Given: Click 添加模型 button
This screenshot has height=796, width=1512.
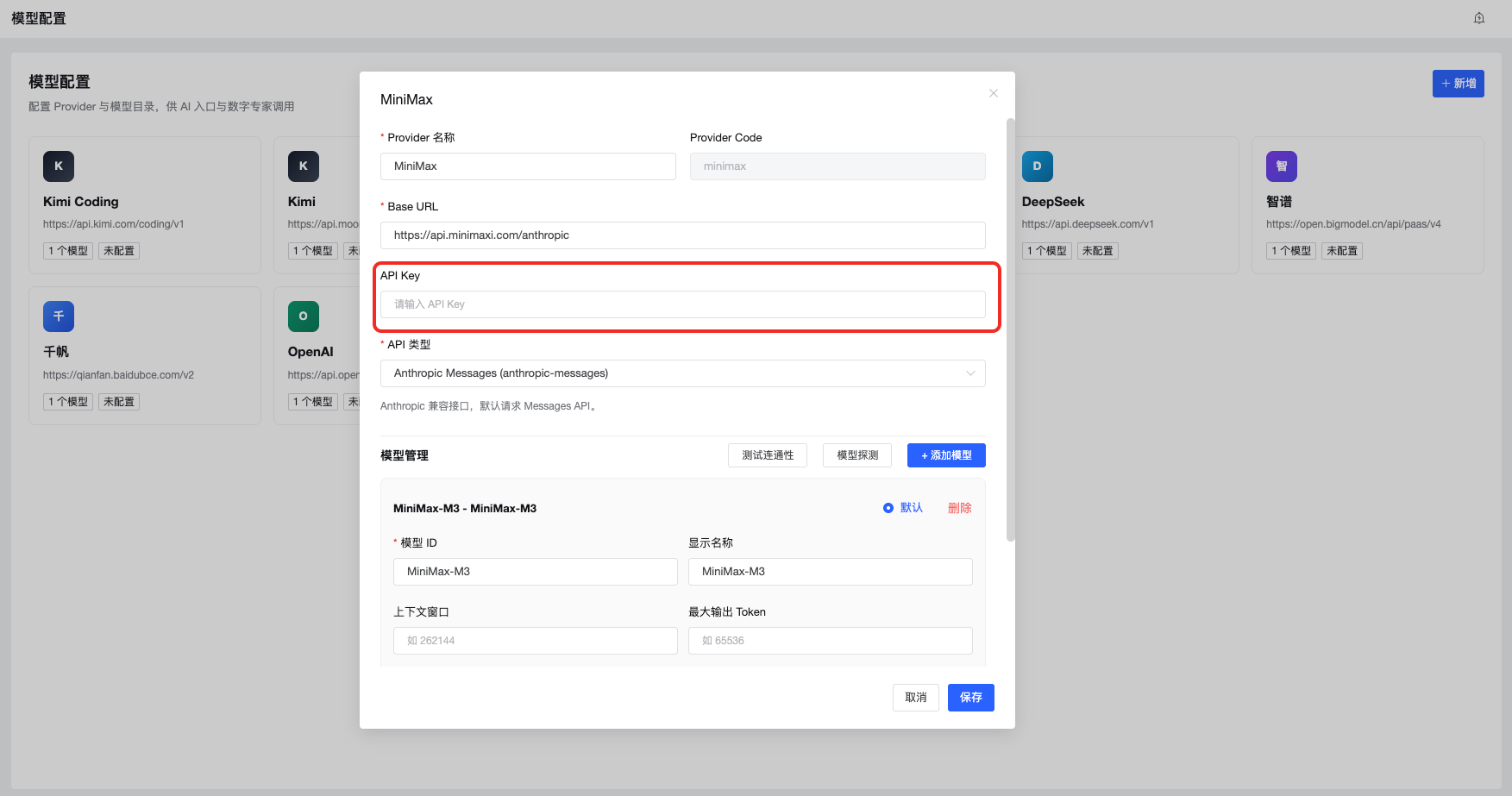Looking at the screenshot, I should tap(946, 455).
